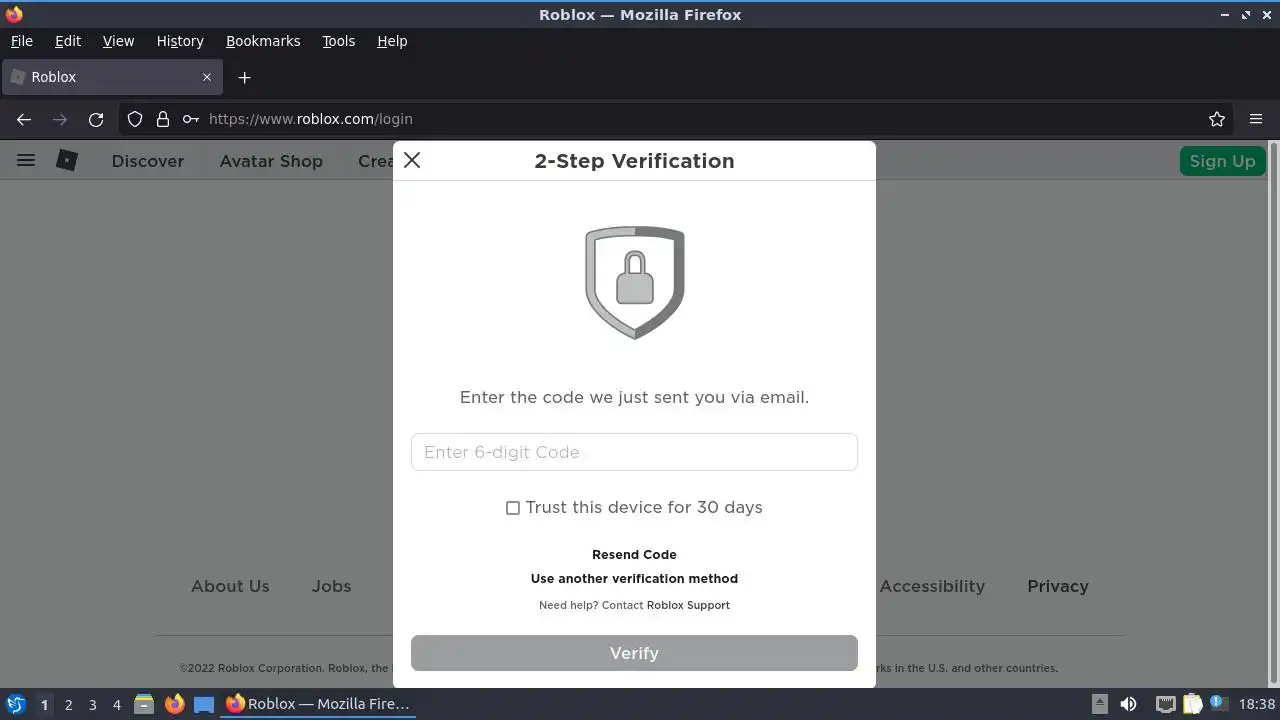Click the volume speaker tray icon

click(x=1128, y=704)
